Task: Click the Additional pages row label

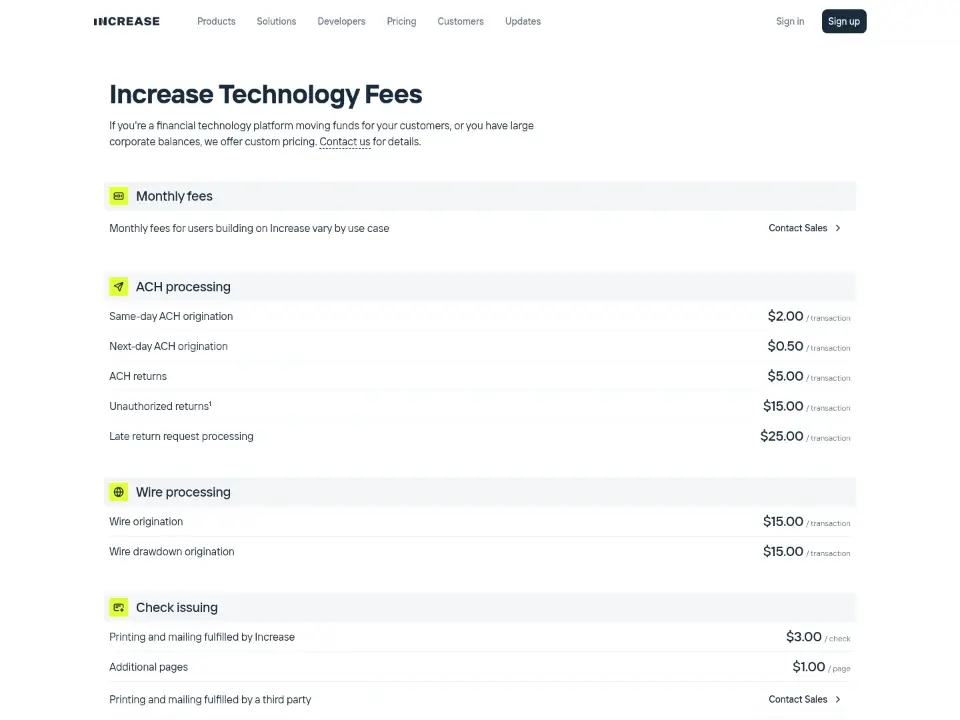Action: click(148, 667)
